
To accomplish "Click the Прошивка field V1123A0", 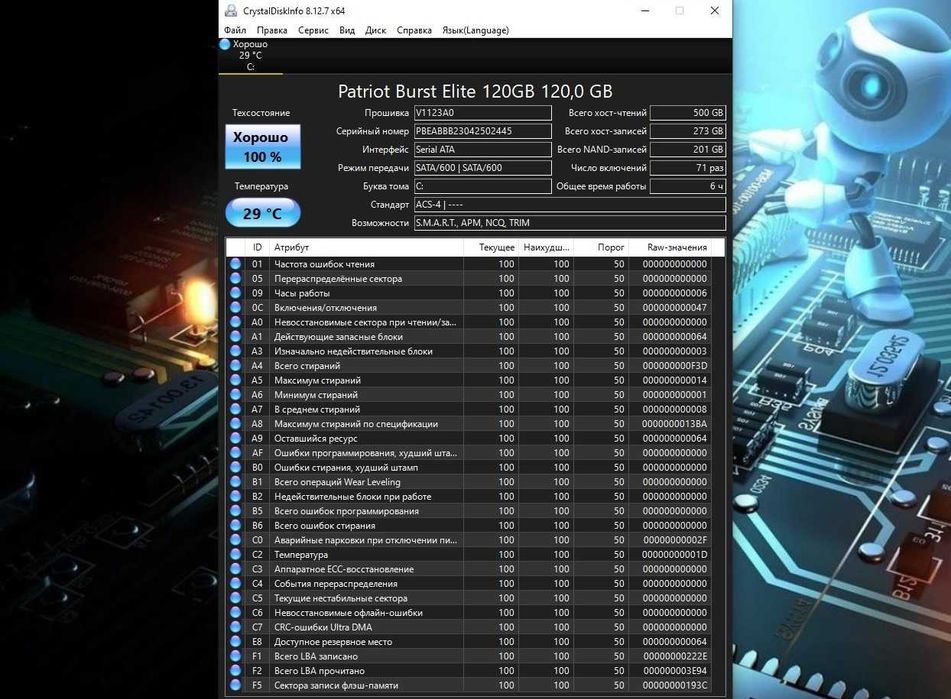I will (483, 113).
